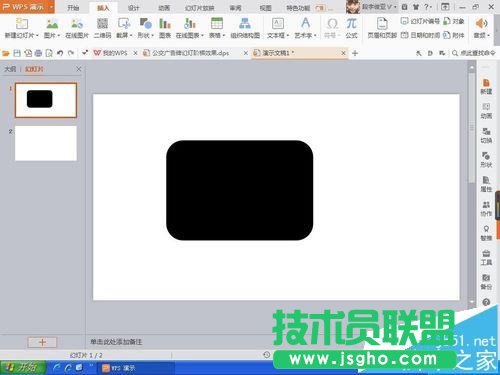Open the New (新建) sidebar panel
The image size is (500, 375).
tap(486, 87)
